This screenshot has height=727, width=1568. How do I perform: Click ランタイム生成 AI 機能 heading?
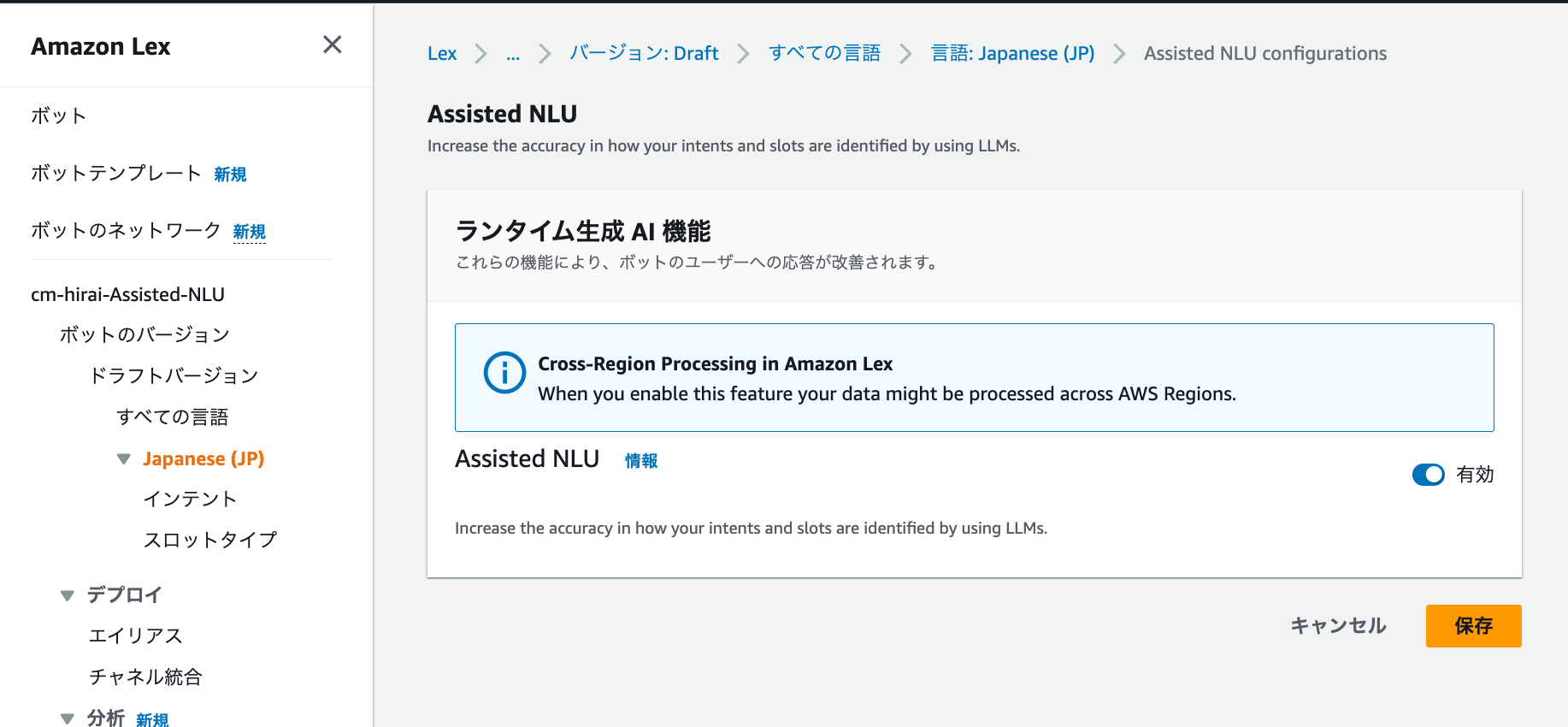[x=583, y=231]
